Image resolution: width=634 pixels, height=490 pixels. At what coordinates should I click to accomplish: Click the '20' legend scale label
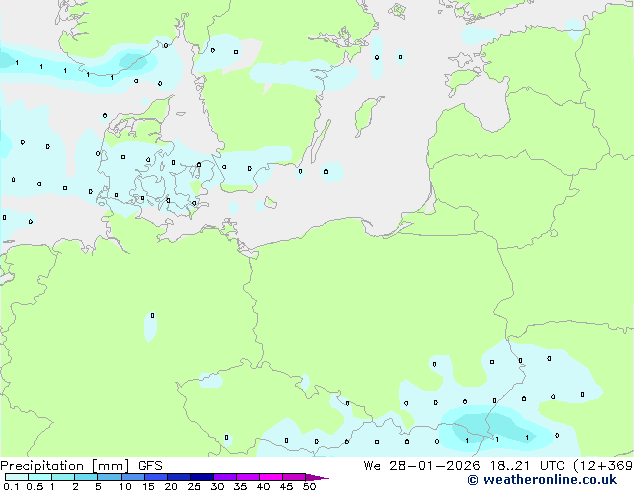tap(171, 486)
